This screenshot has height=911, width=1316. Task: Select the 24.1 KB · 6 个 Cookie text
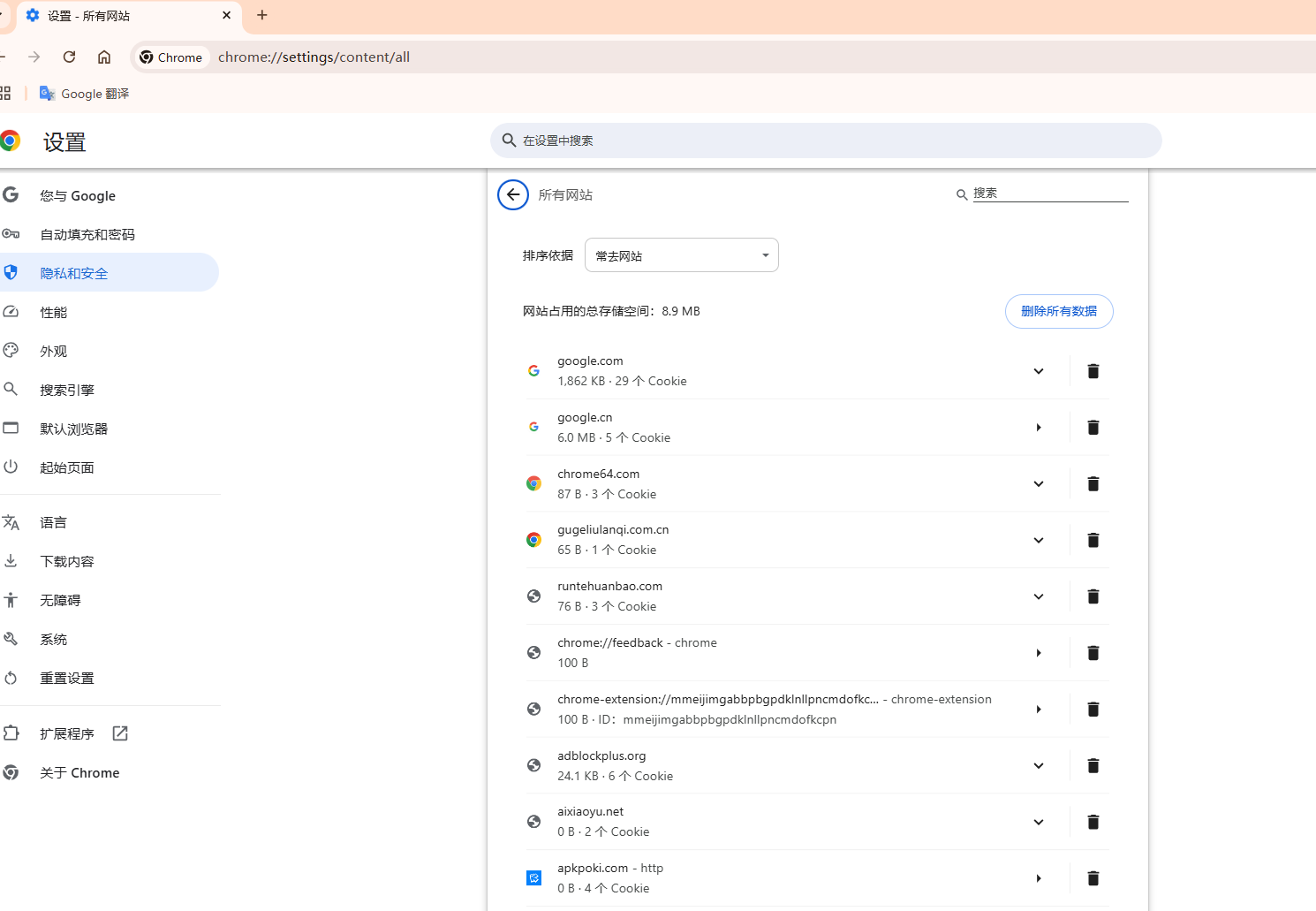click(615, 776)
